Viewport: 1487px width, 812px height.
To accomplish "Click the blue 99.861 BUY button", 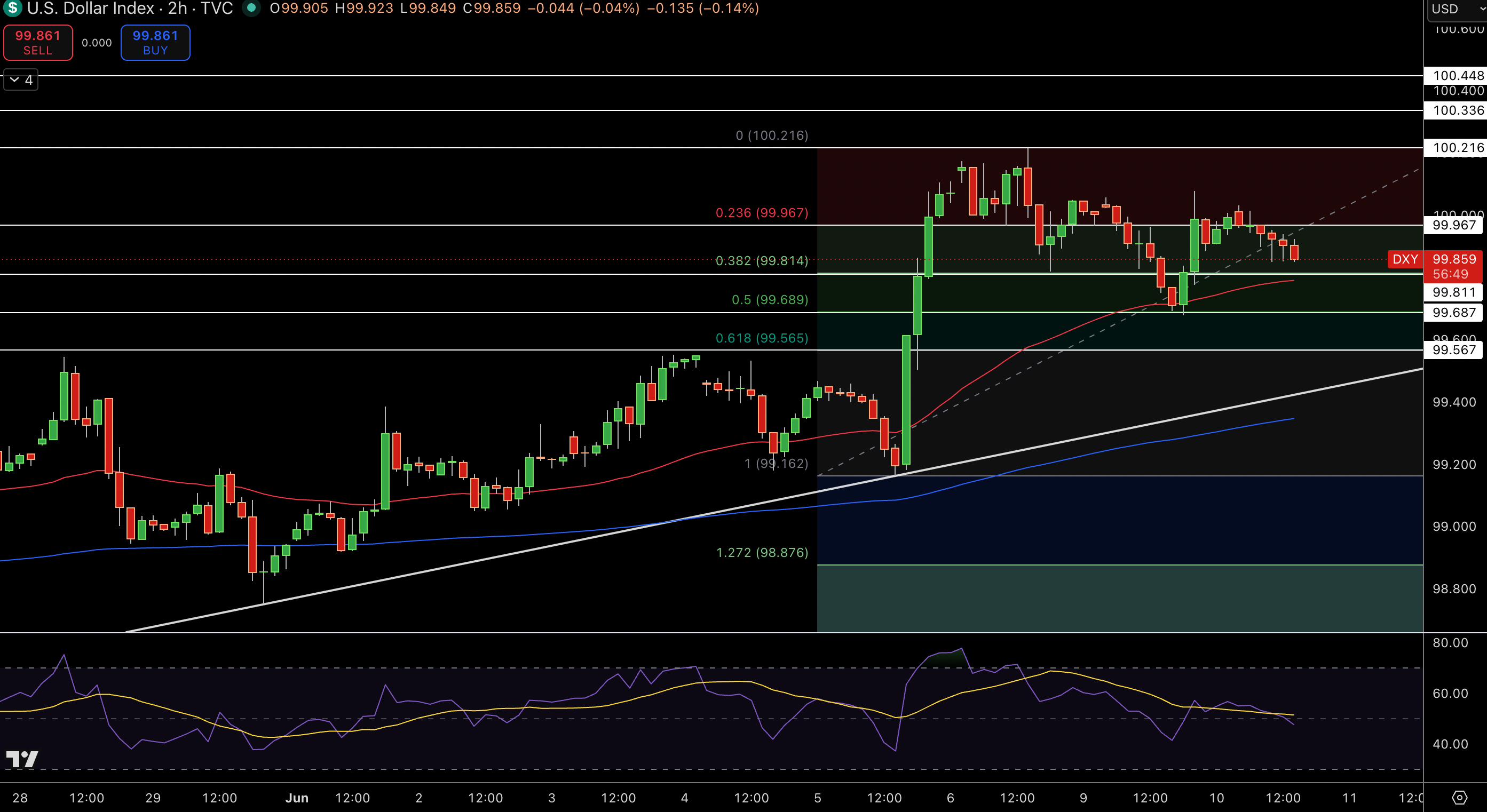I will click(155, 43).
